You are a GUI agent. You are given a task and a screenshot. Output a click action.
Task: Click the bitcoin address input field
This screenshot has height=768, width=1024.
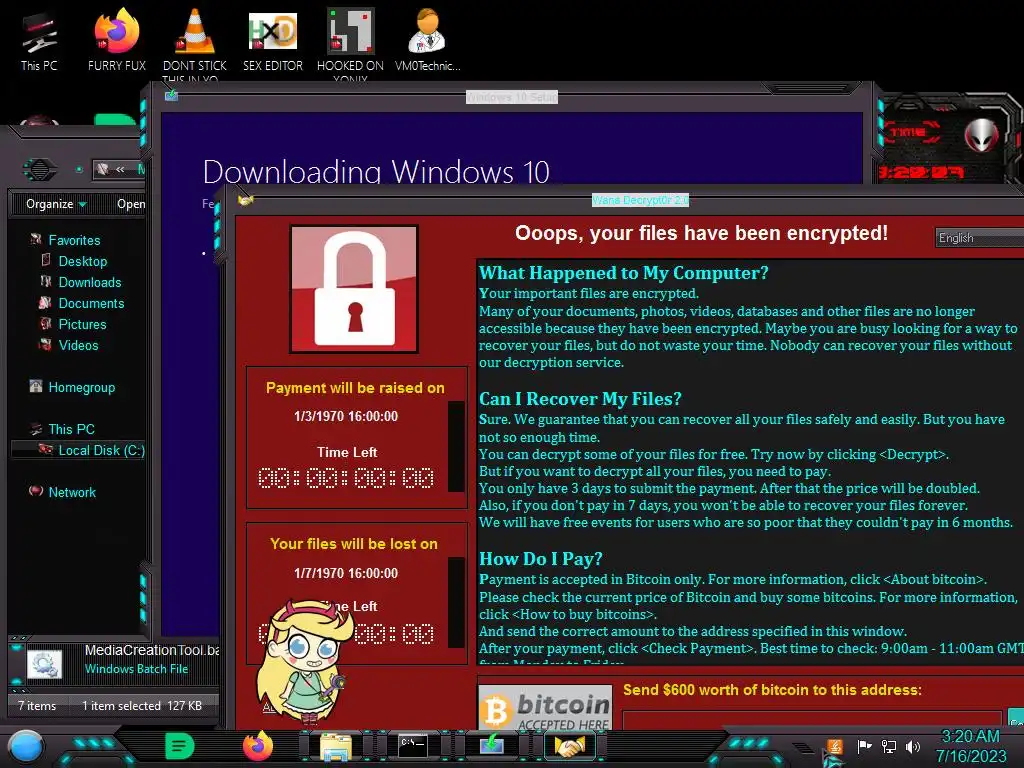coord(812,720)
